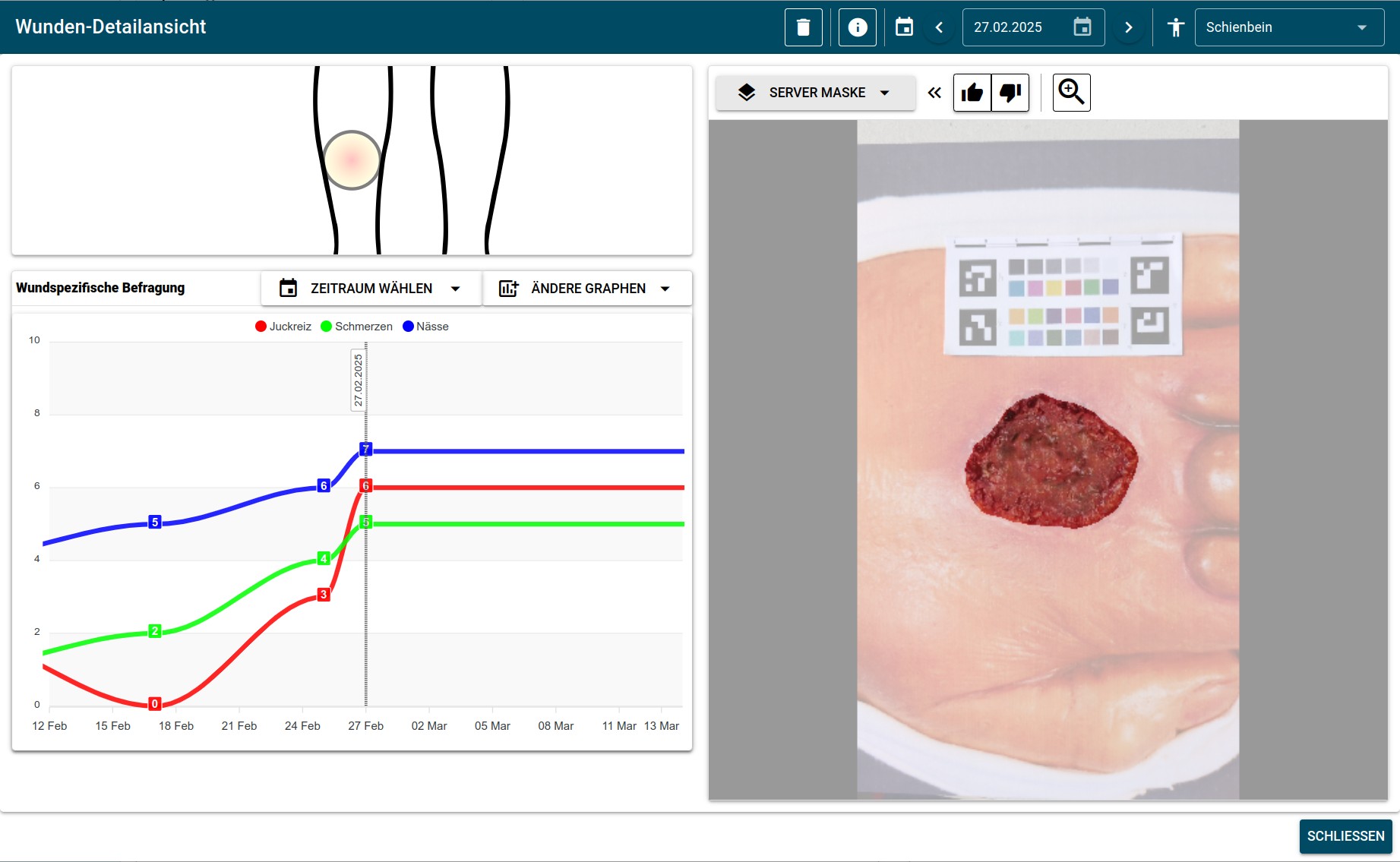1400x862 pixels.
Task: Click the trash delete icon
Action: (x=803, y=27)
